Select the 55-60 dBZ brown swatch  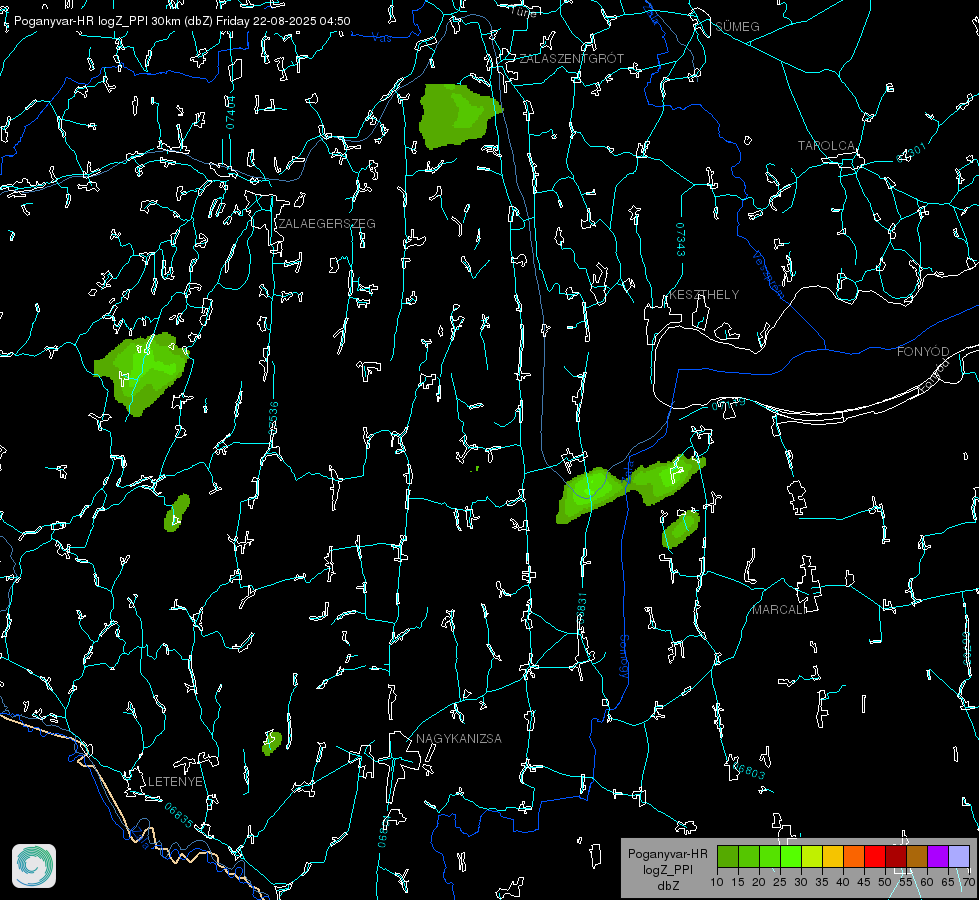tap(917, 856)
